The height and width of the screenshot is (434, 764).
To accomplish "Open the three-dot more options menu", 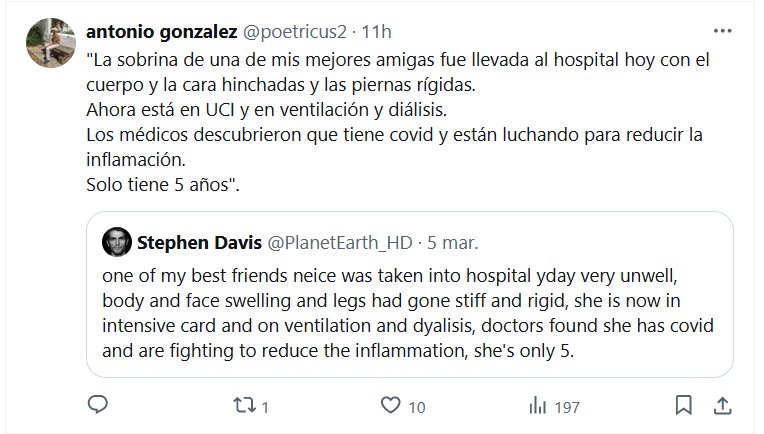I will click(722, 30).
